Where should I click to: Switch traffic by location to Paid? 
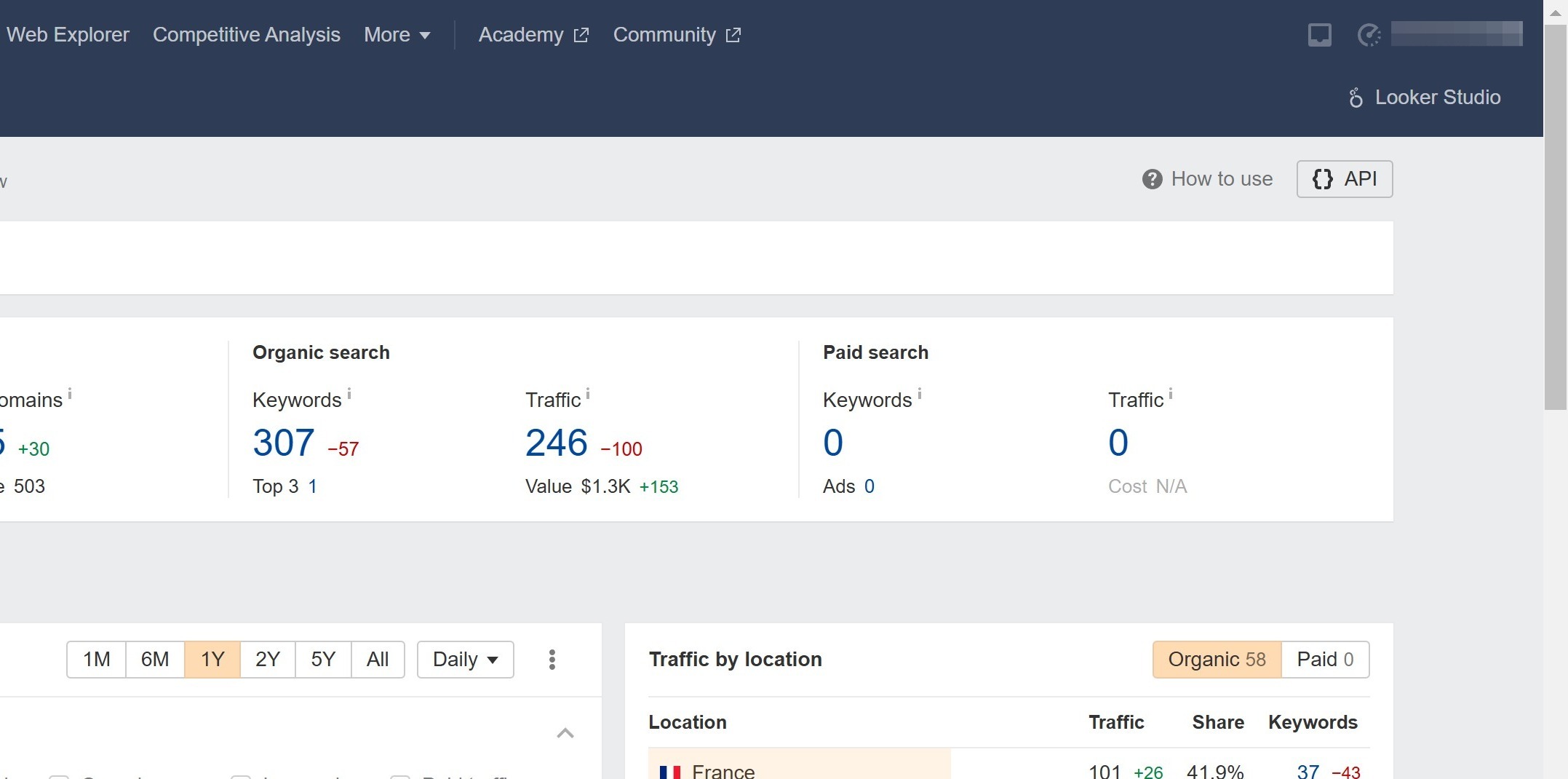[1325, 660]
